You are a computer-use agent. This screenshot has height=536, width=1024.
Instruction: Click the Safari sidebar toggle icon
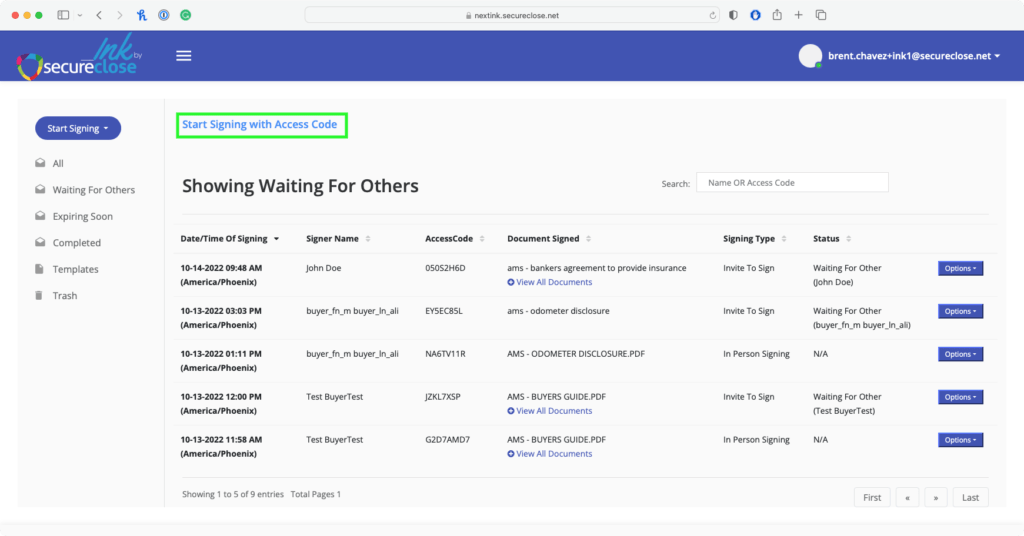coord(64,16)
